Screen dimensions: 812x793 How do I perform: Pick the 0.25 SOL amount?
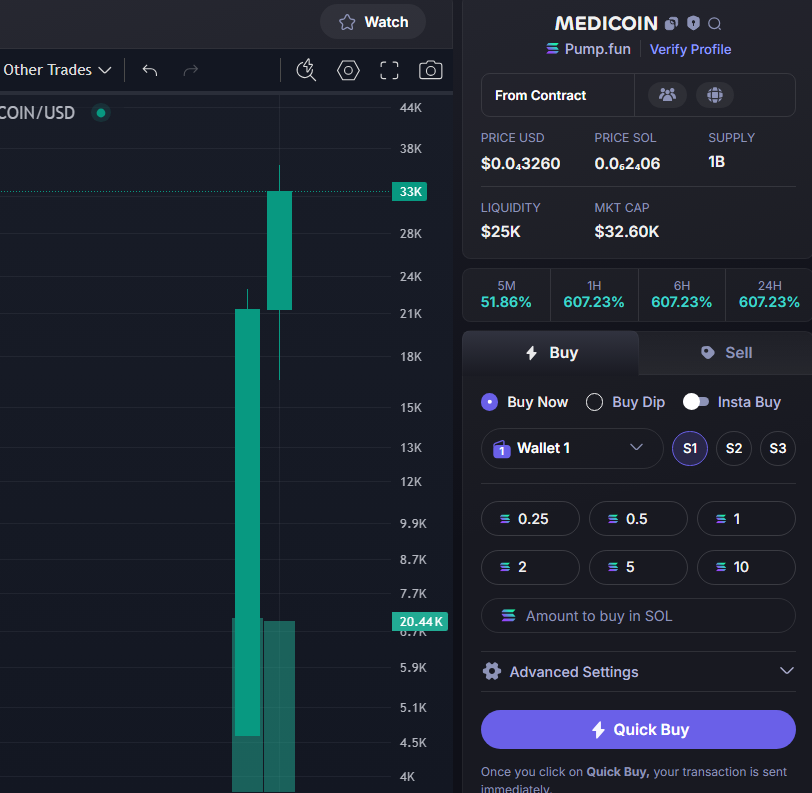point(530,518)
